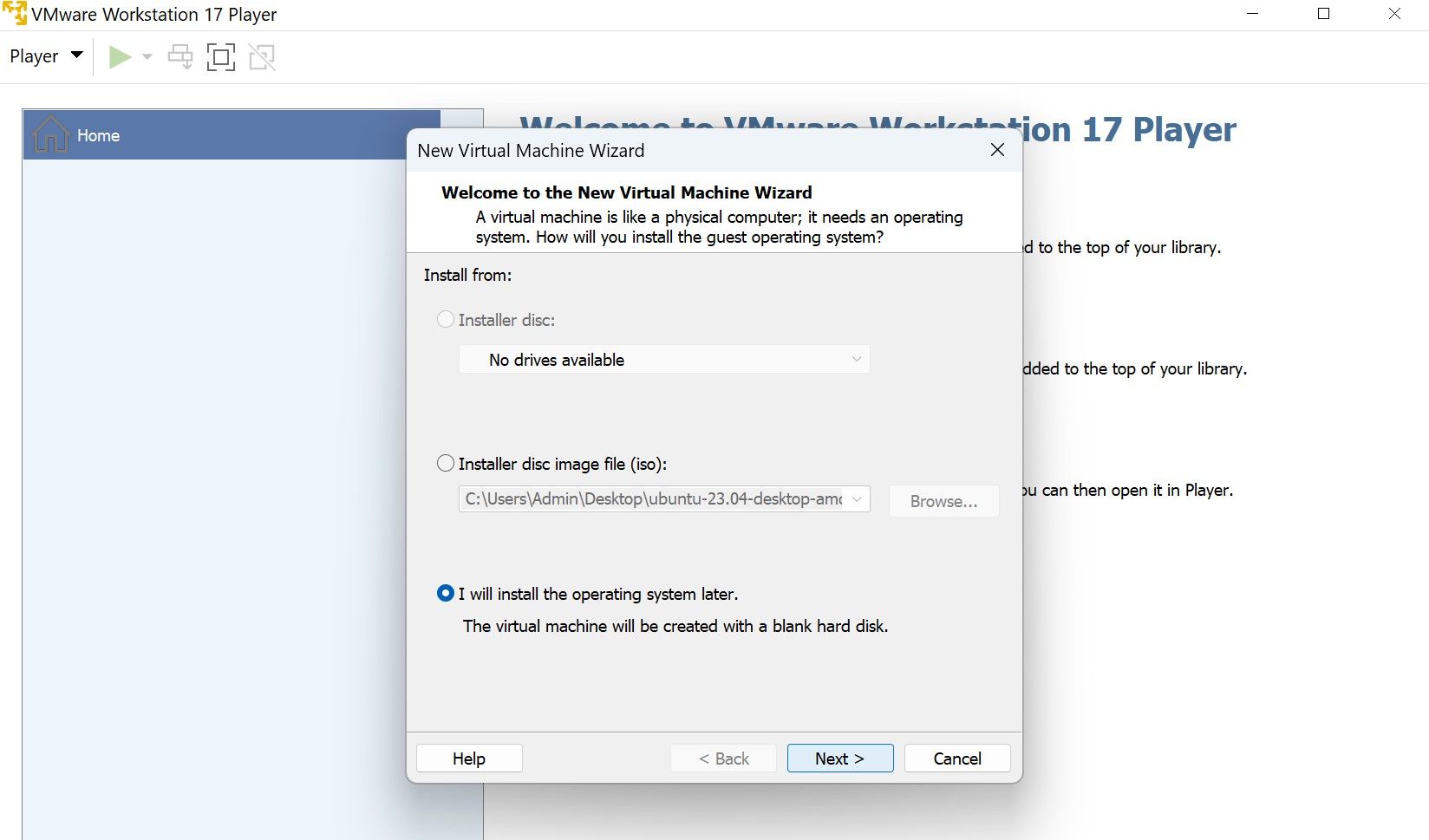Image resolution: width=1429 pixels, height=840 pixels.
Task: Open the Player menu
Action: pyautogui.click(x=46, y=56)
